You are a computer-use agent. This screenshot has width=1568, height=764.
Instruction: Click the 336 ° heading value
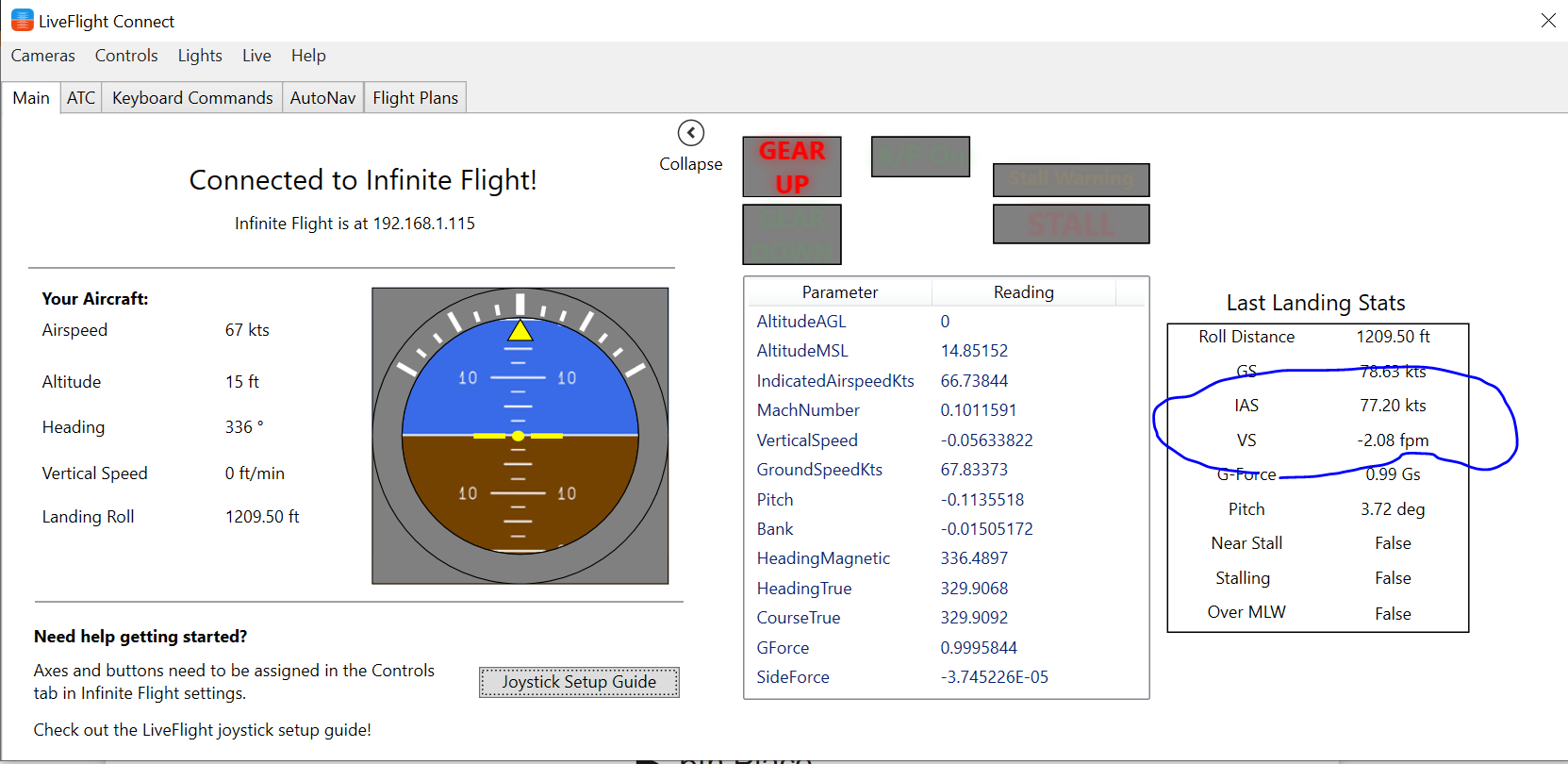[x=244, y=427]
